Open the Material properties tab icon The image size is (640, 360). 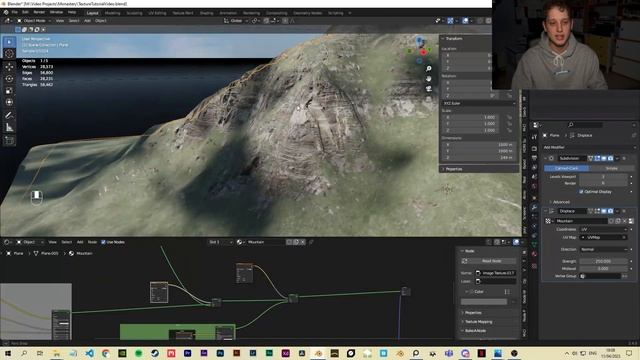[534, 254]
